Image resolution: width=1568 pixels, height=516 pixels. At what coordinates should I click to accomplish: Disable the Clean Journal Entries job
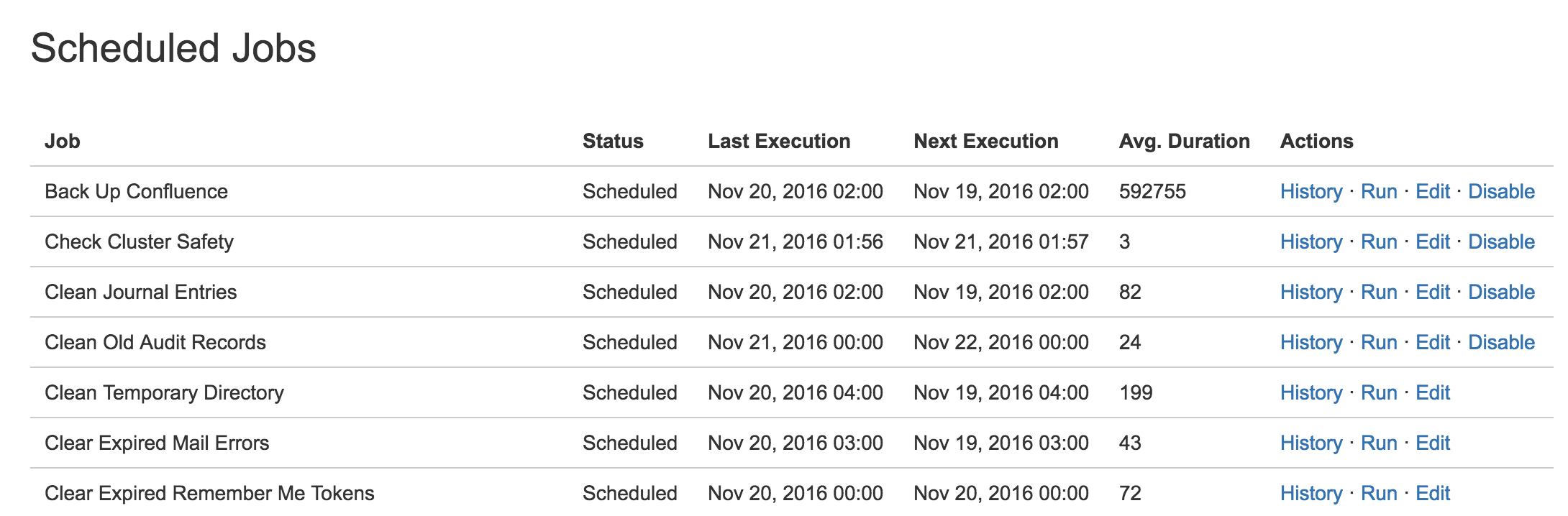tap(1501, 292)
